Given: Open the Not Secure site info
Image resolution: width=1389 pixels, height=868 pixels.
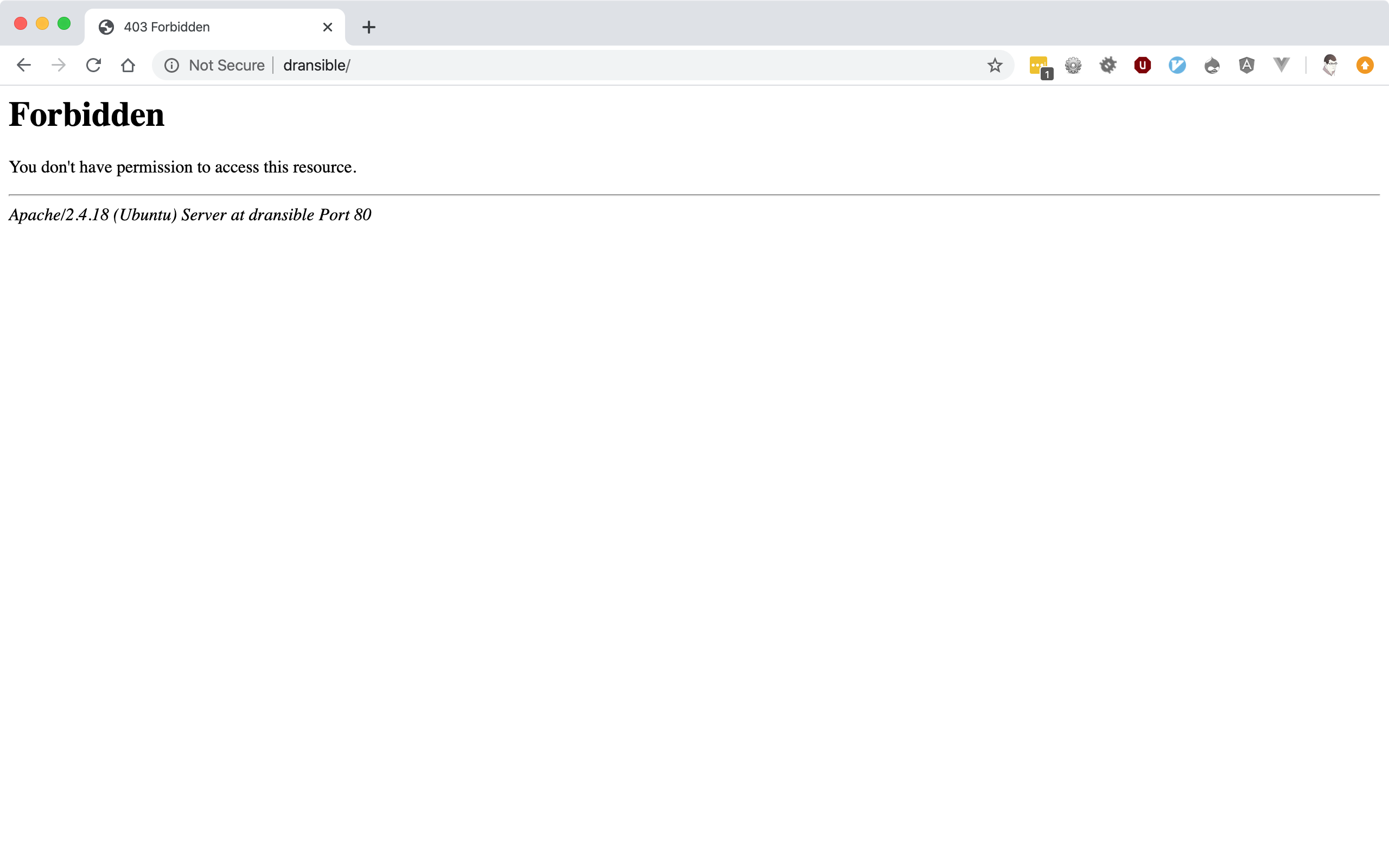Looking at the screenshot, I should [x=215, y=65].
